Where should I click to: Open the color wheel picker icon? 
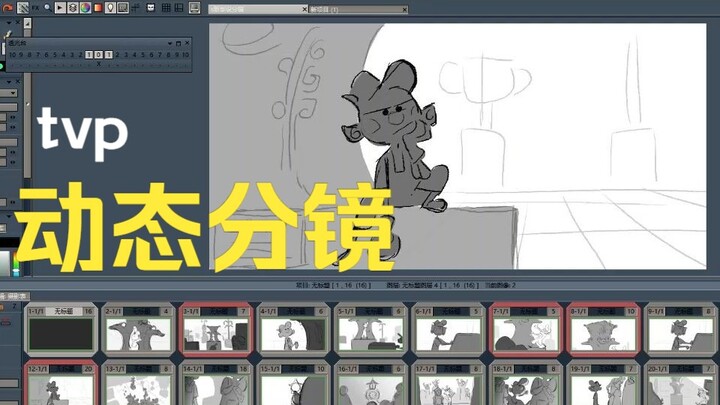pyautogui.click(x=85, y=7)
